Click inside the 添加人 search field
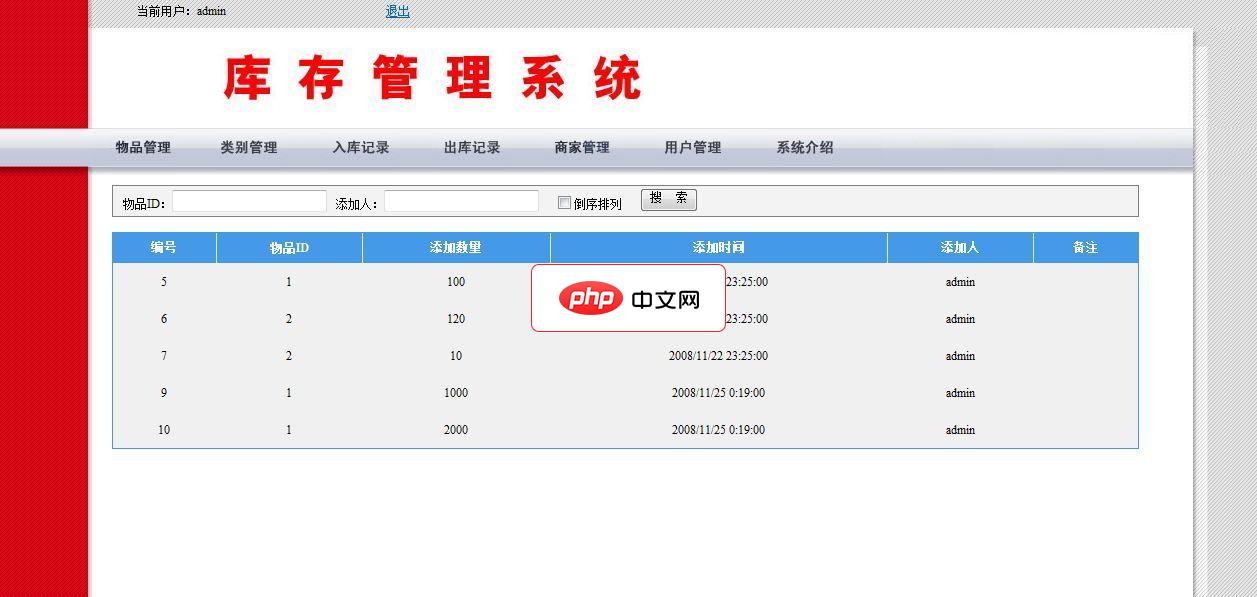The image size is (1257, 597). coord(461,200)
